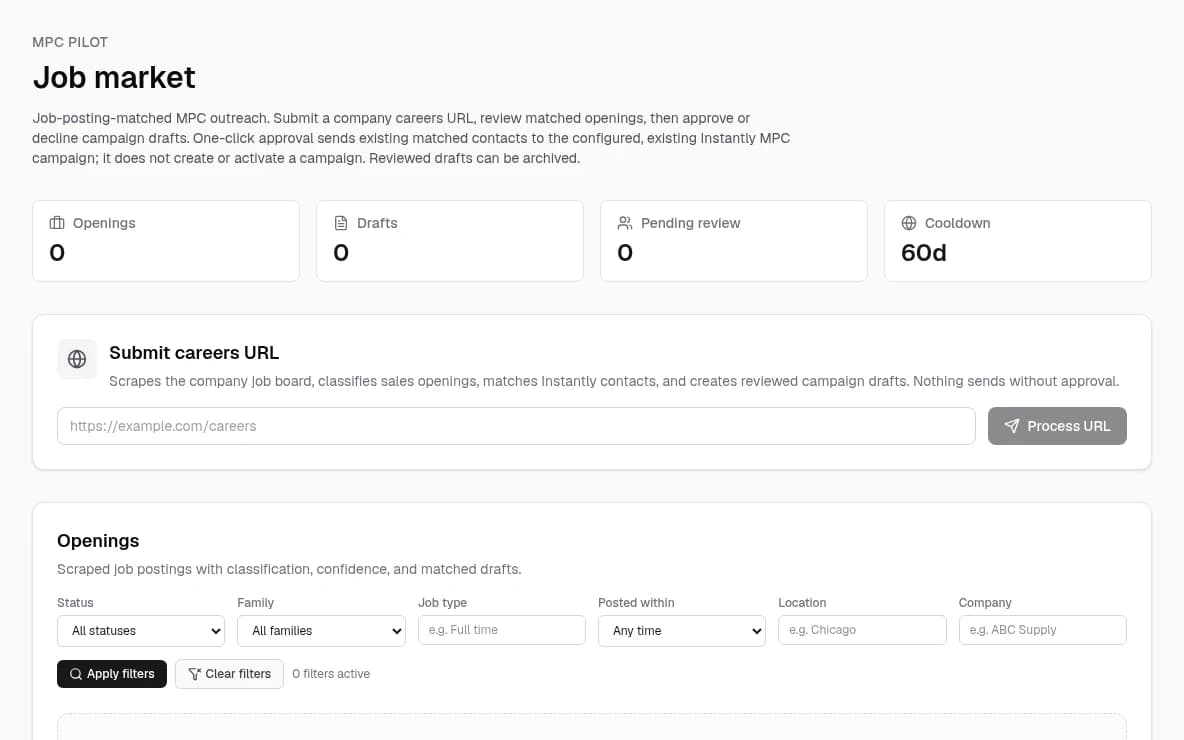Click into the Job type filter field
Screen dimensions: 1184x740
(501, 630)
